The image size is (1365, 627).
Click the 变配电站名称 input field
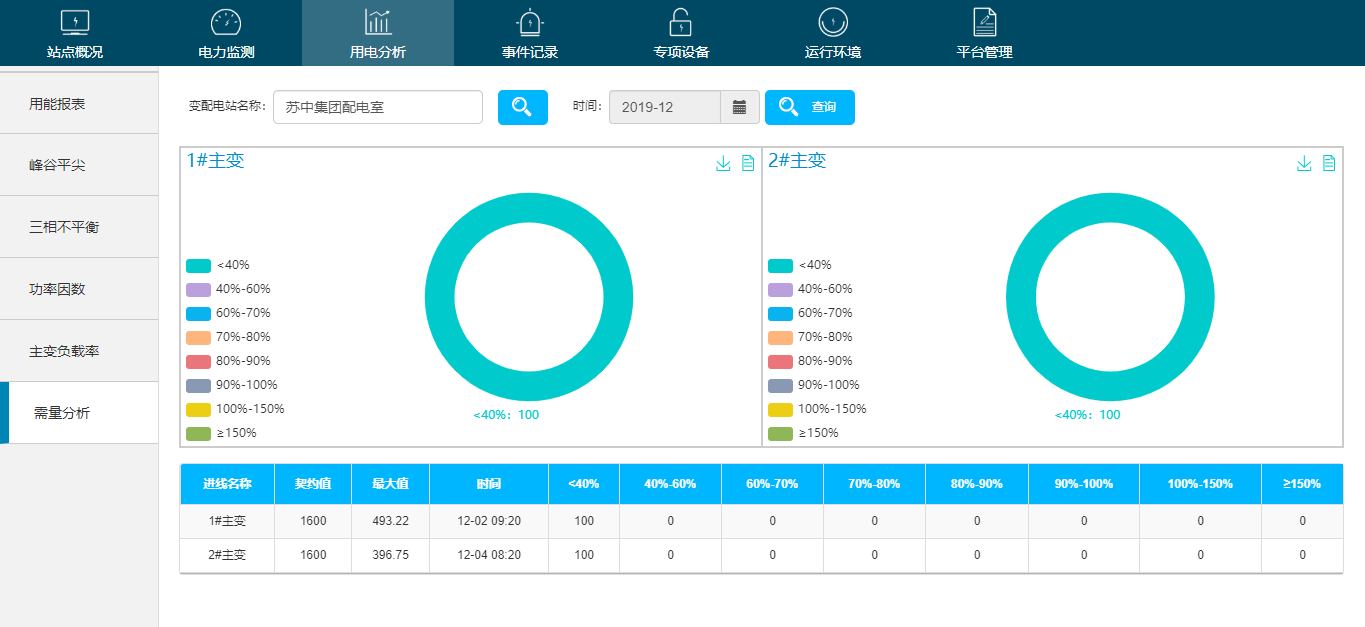[x=378, y=107]
